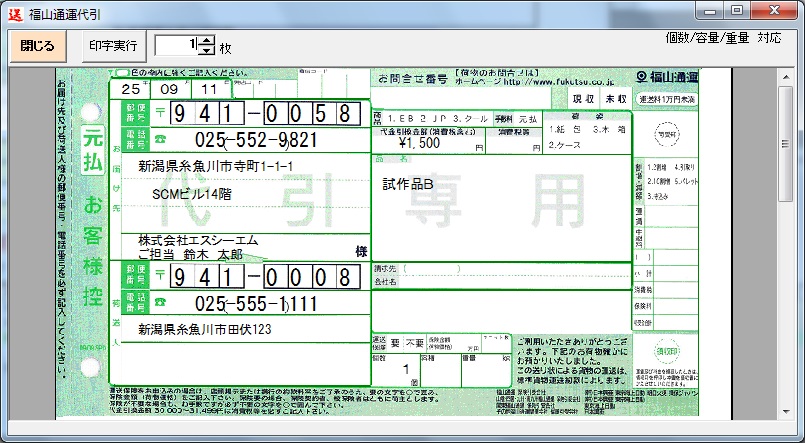Viewport: 805px width, 443px height.
Task: Click contact line ご担当 鈴木 太郎
Action: pos(190,254)
